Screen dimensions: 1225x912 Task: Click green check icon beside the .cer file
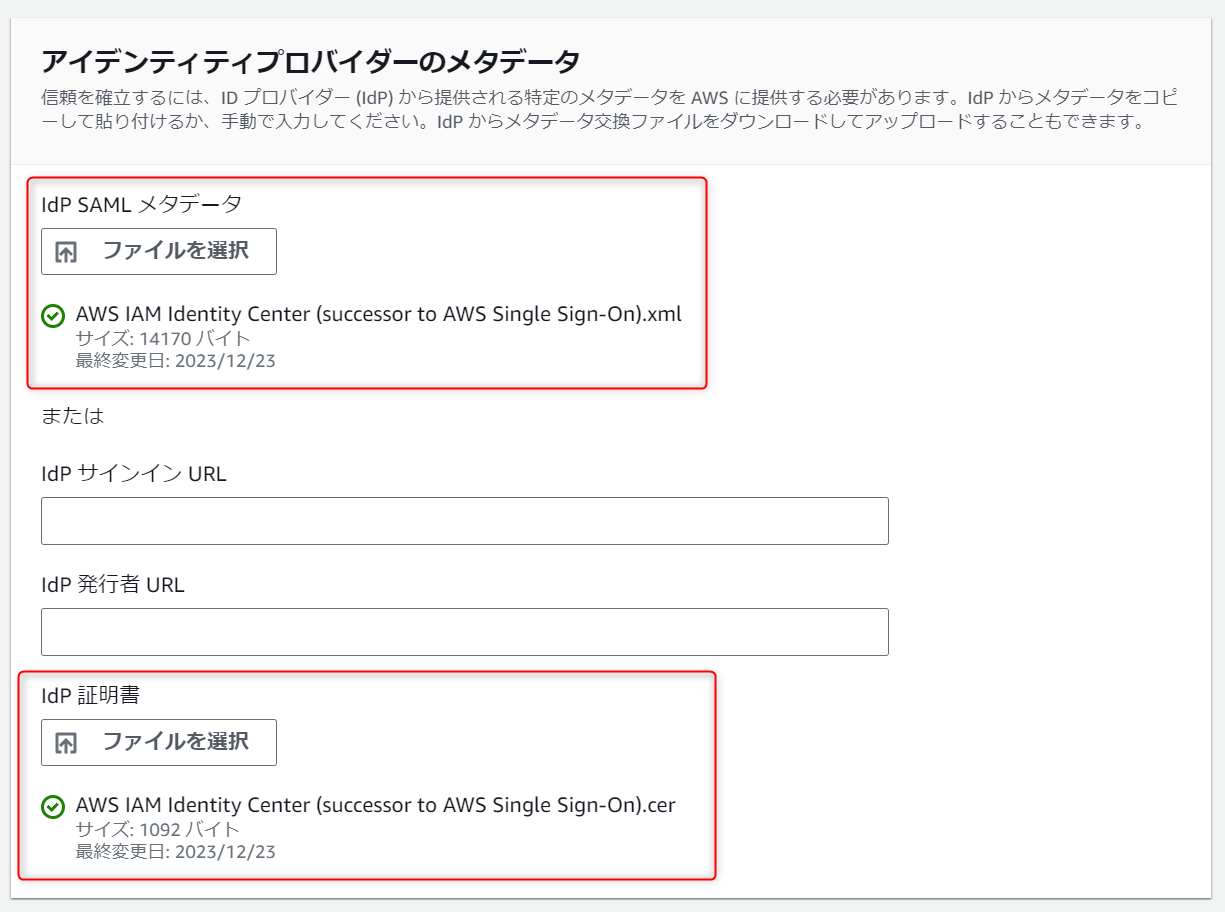click(x=53, y=806)
